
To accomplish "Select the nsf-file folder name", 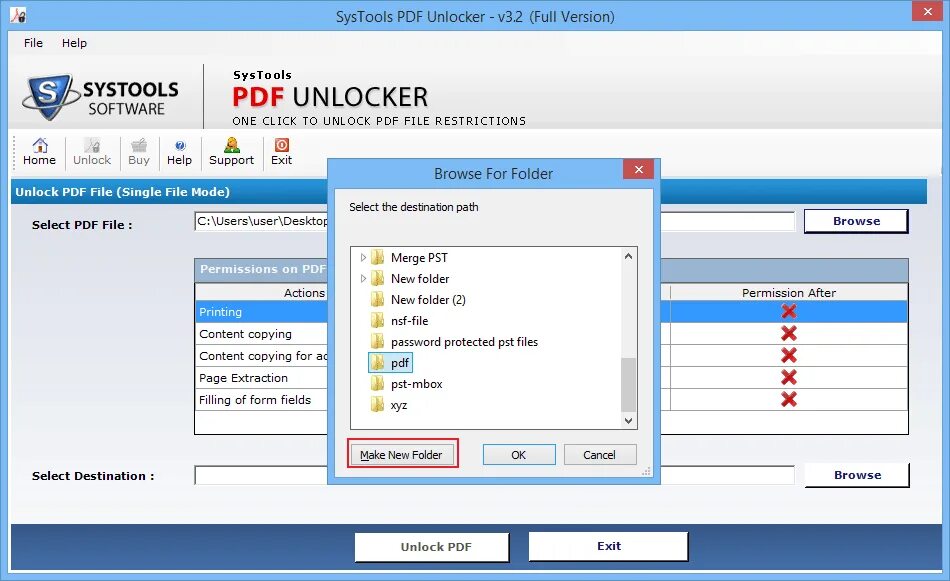I will 410,320.
